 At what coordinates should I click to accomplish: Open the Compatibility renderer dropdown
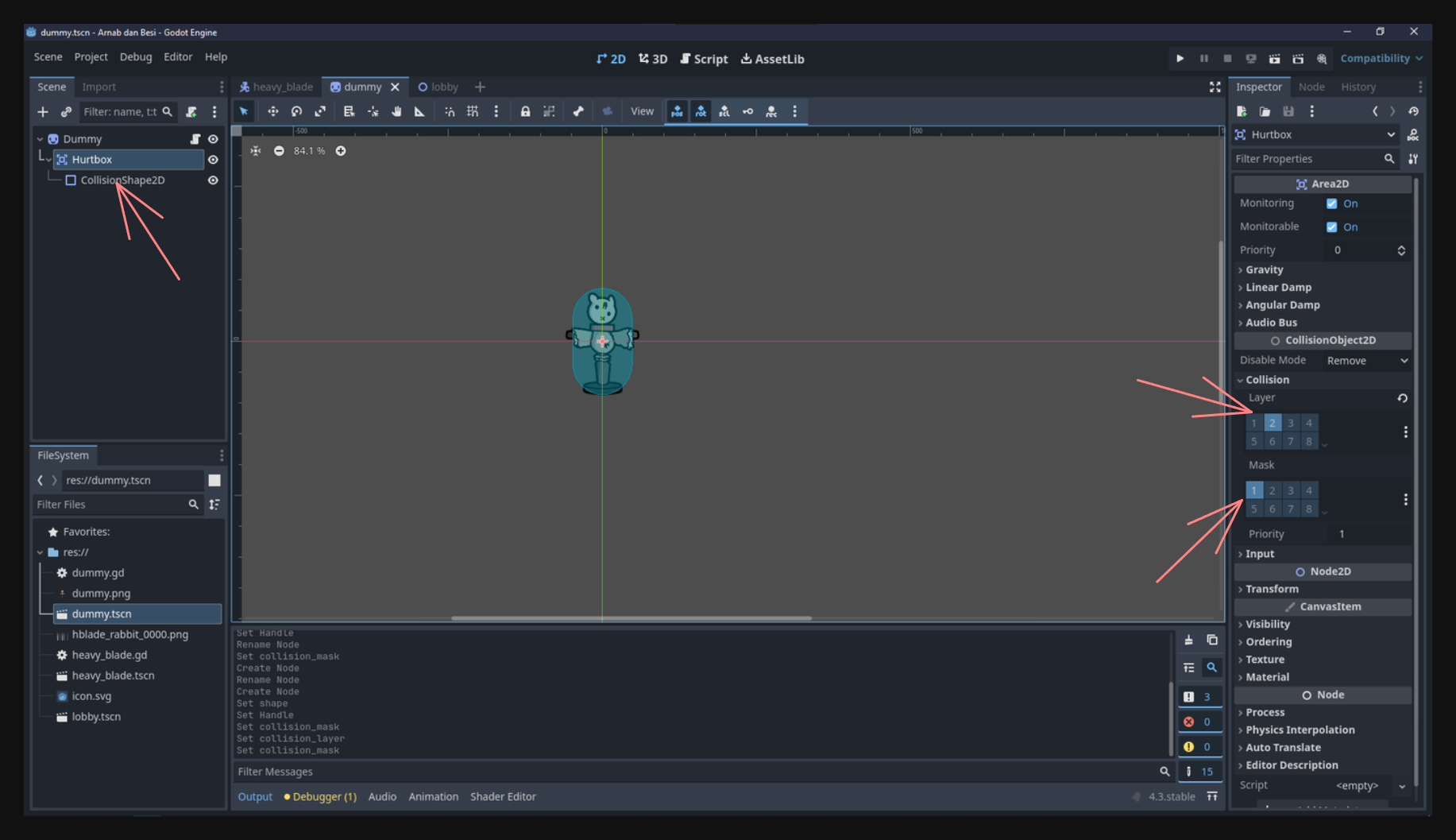click(1381, 59)
